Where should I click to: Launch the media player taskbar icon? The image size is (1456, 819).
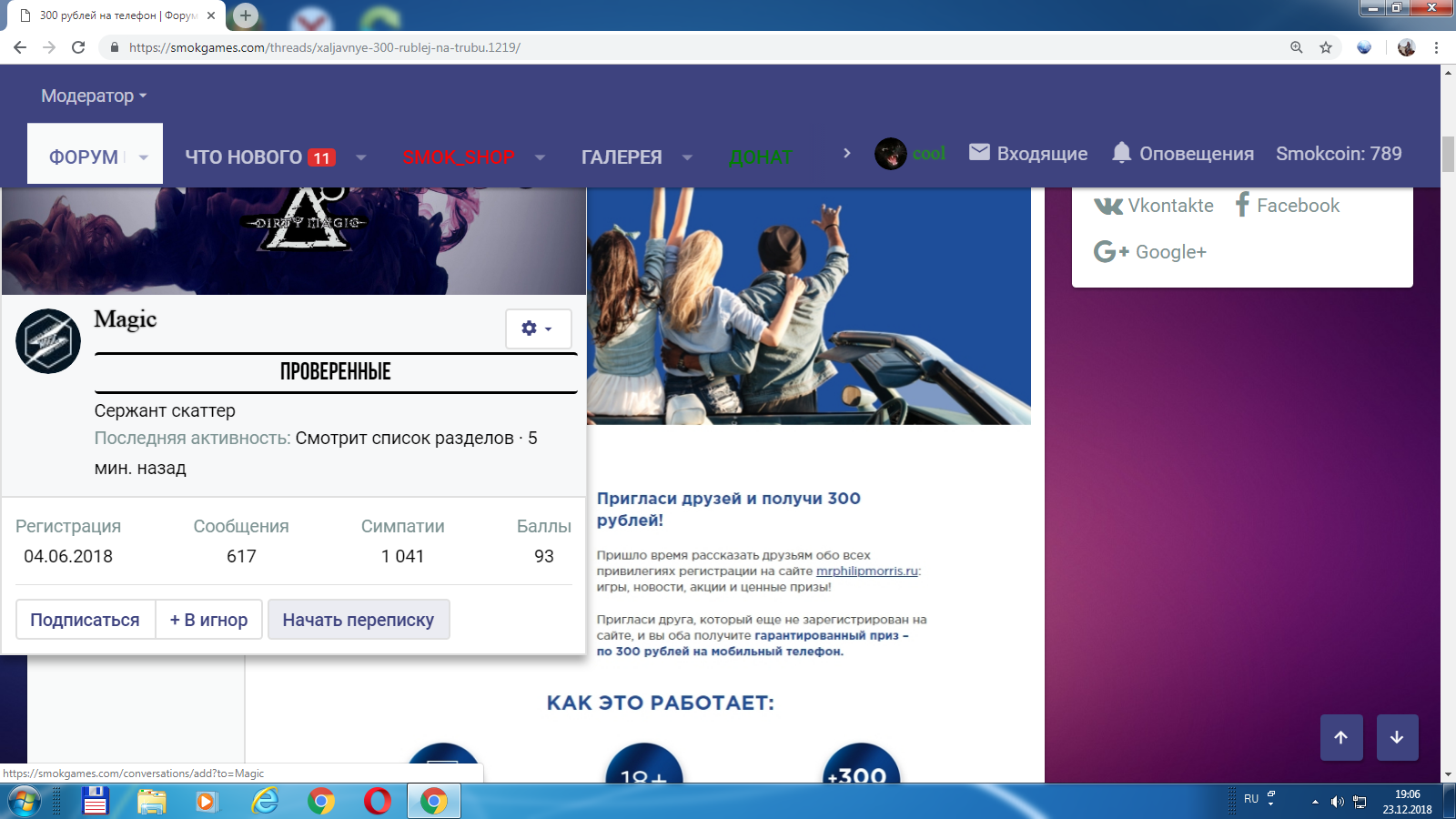207,802
